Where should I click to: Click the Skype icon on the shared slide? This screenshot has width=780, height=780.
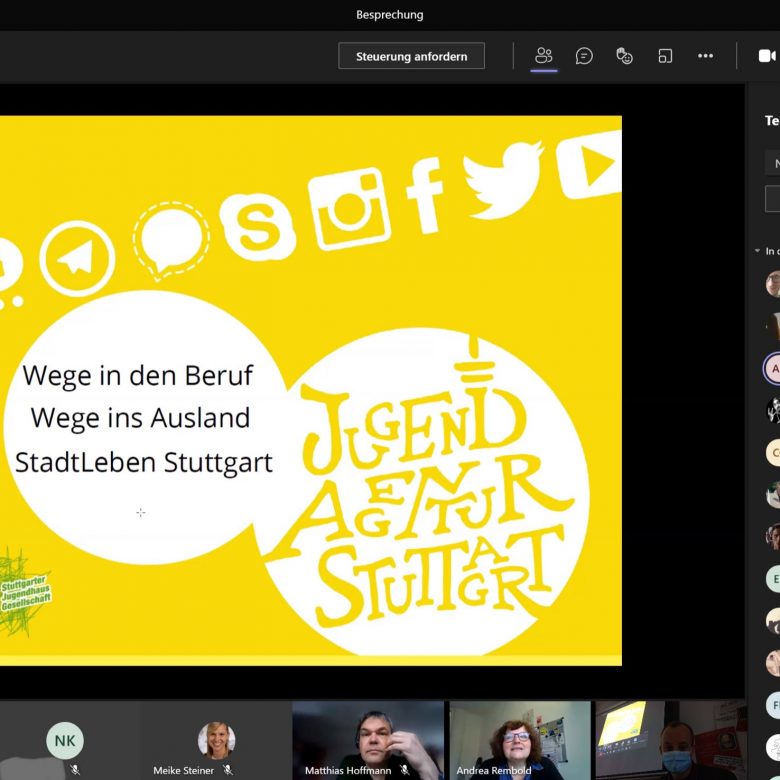pos(257,227)
